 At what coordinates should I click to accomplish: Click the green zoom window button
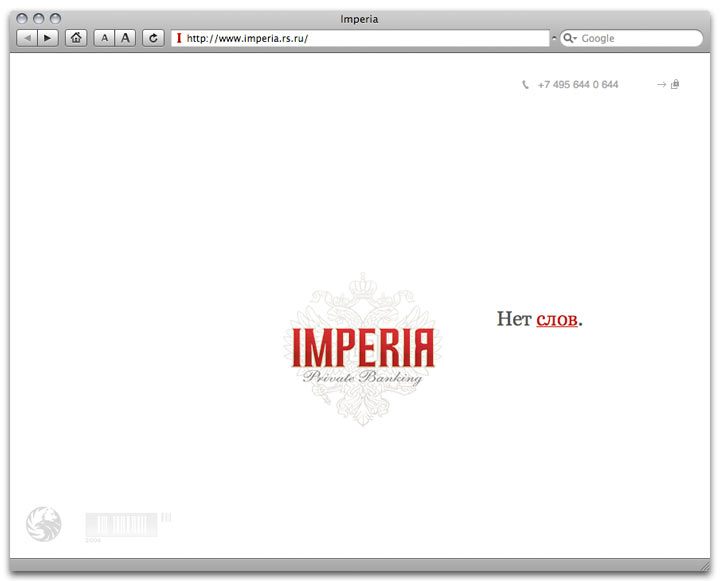pyautogui.click(x=56, y=18)
